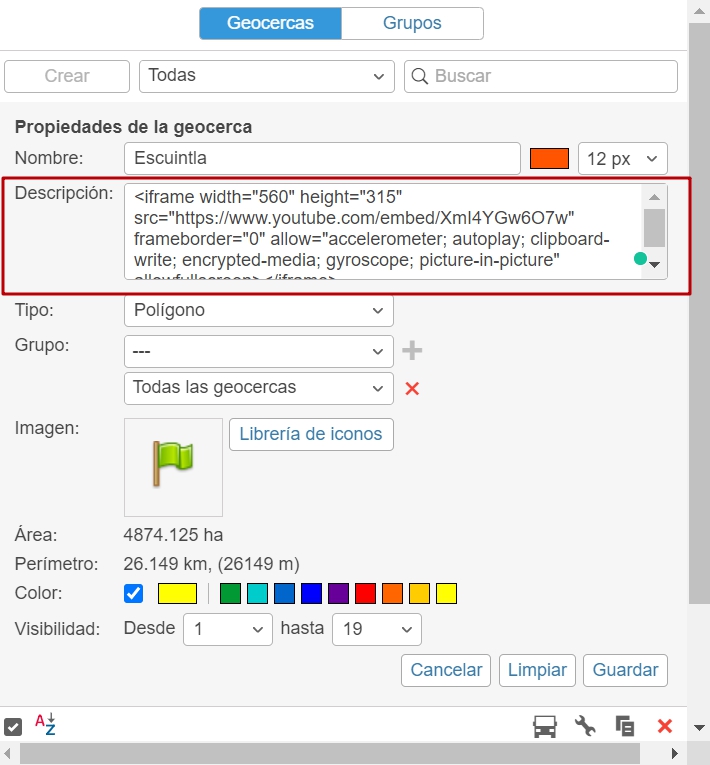
Task: Click inside the Descripción text area
Action: coord(383,231)
